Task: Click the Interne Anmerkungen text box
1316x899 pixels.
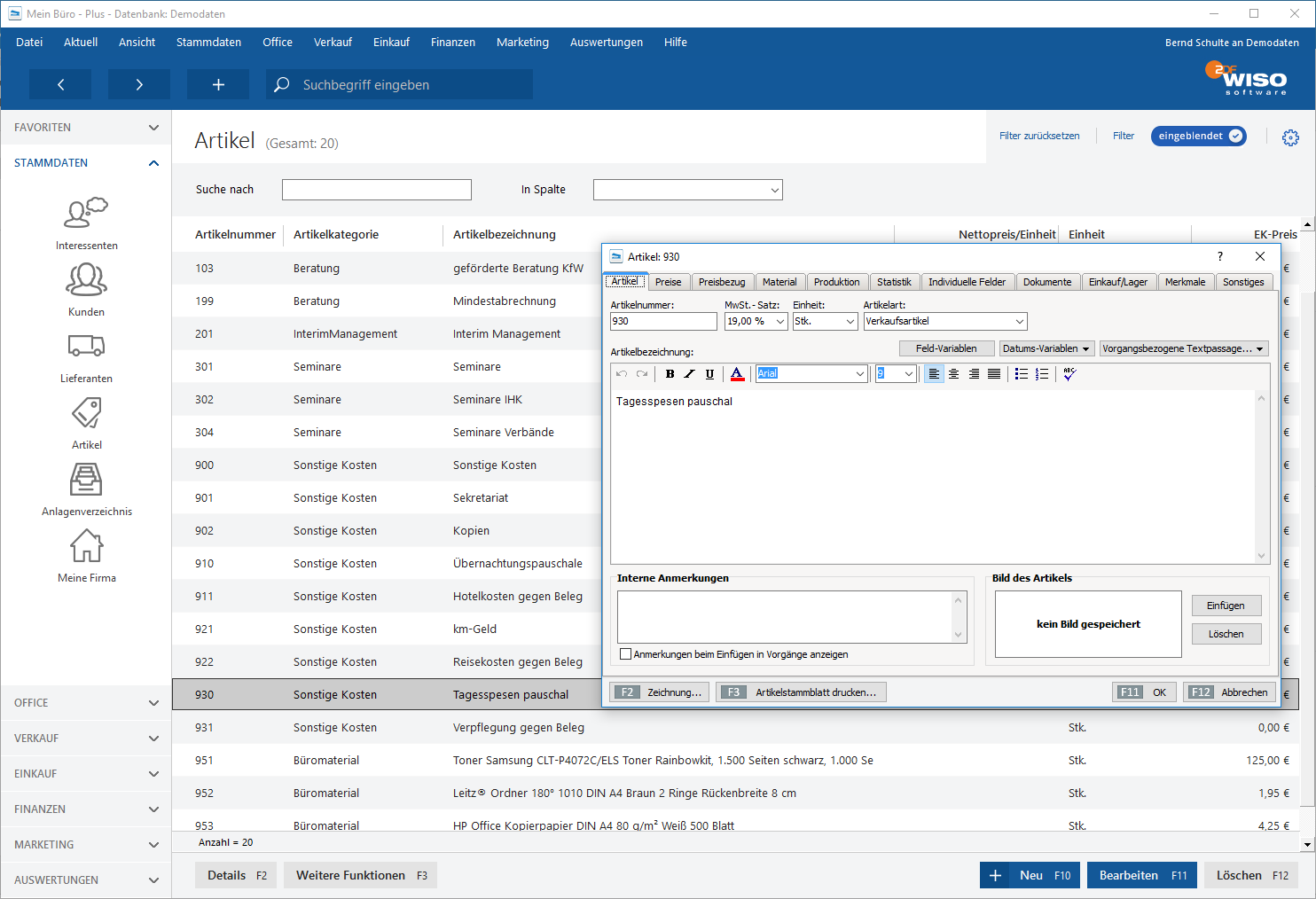Action: [792, 617]
